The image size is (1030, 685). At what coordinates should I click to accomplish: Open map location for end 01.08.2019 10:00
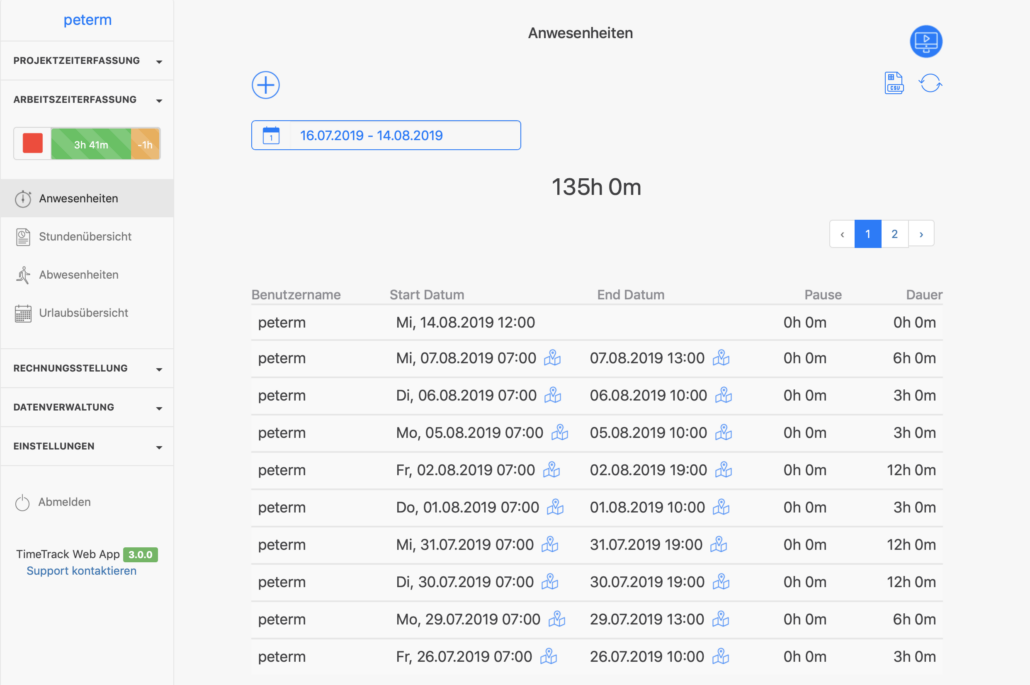721,508
